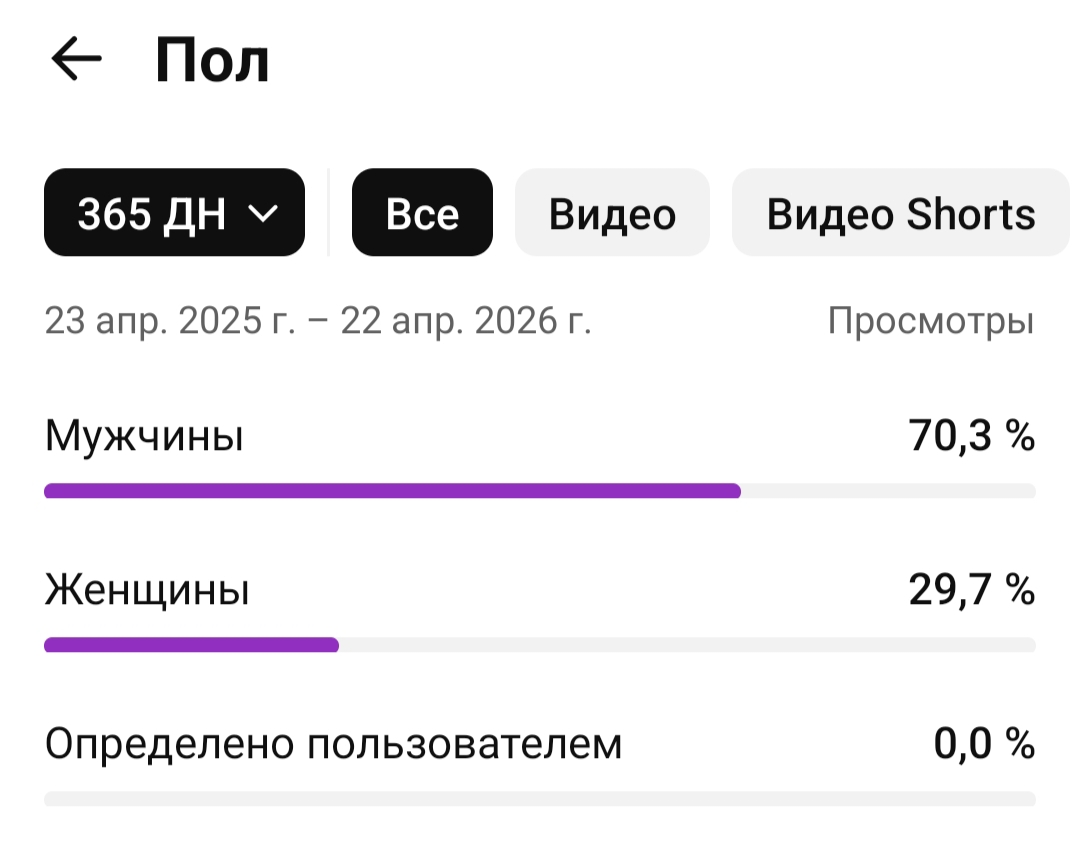This screenshot has height=860, width=1080.
Task: Select the Все filter chip
Action: 422,213
